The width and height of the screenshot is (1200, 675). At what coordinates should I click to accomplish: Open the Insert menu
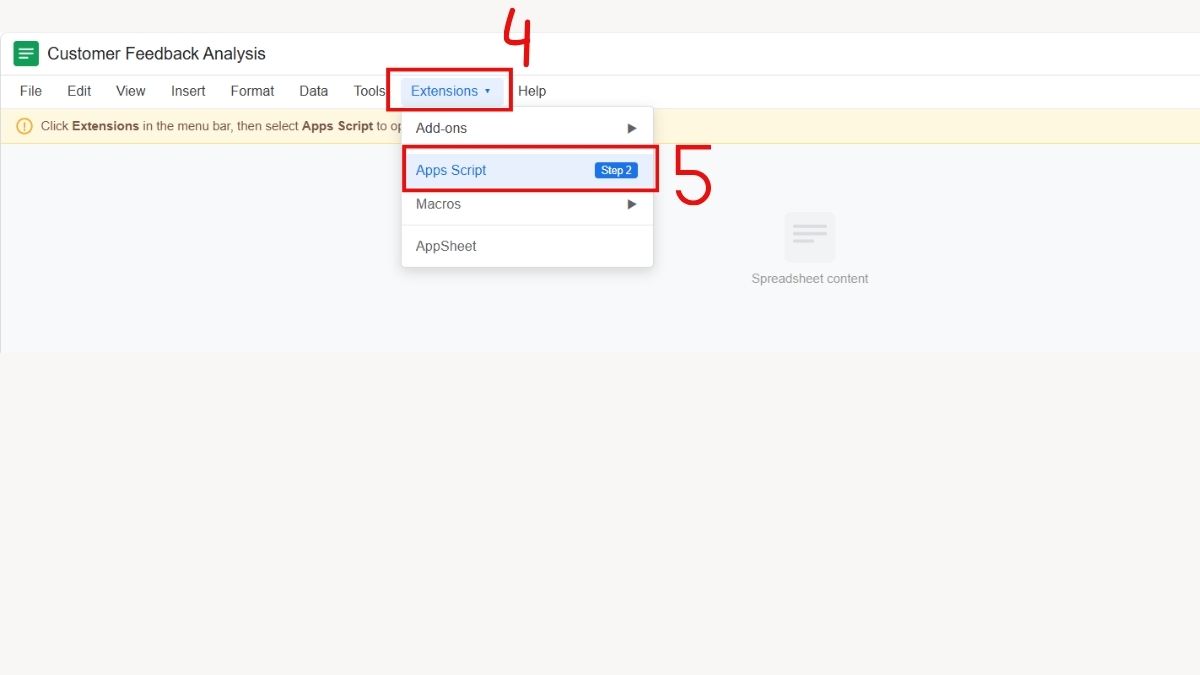tap(188, 91)
